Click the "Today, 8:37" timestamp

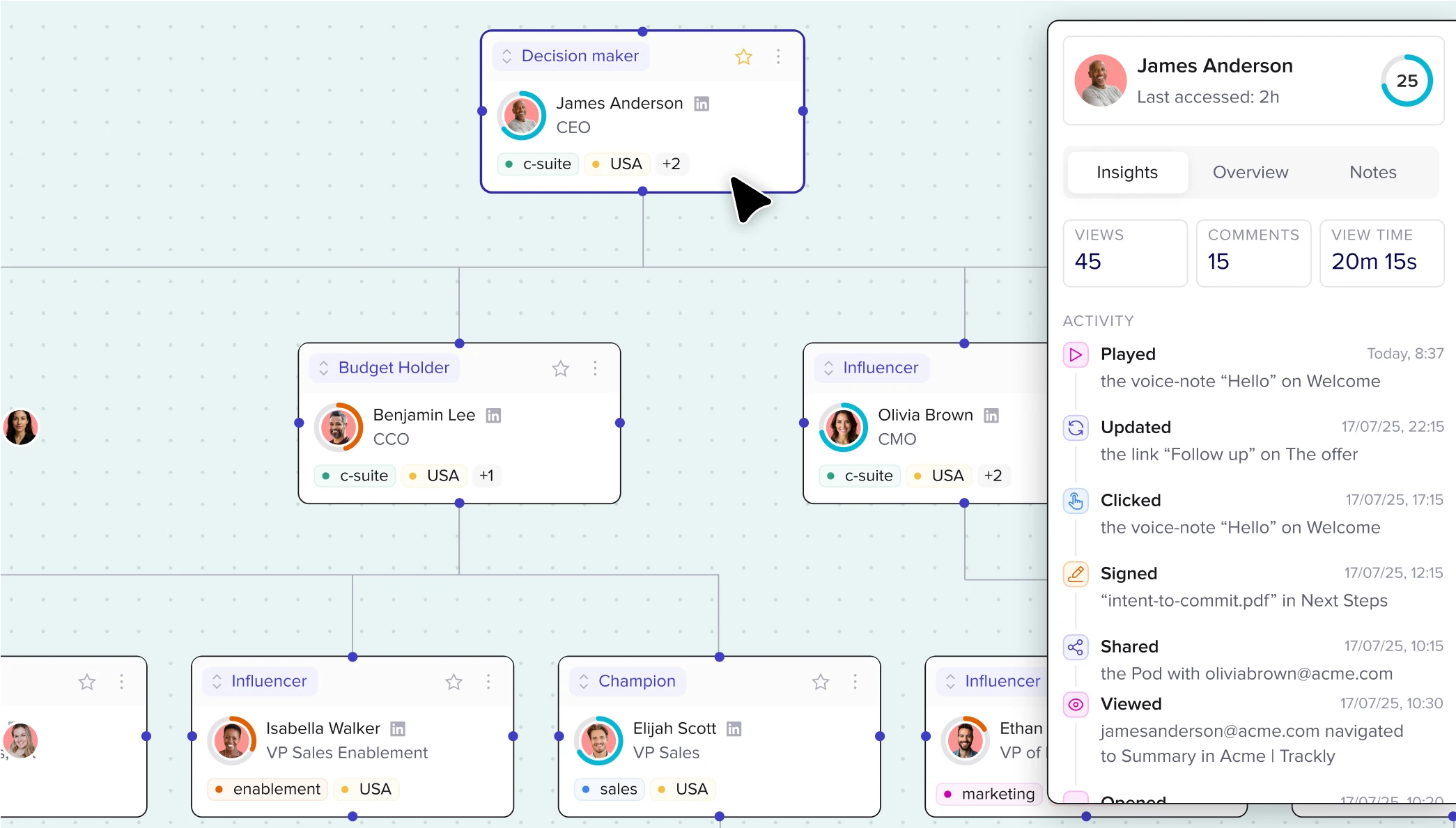(1405, 354)
